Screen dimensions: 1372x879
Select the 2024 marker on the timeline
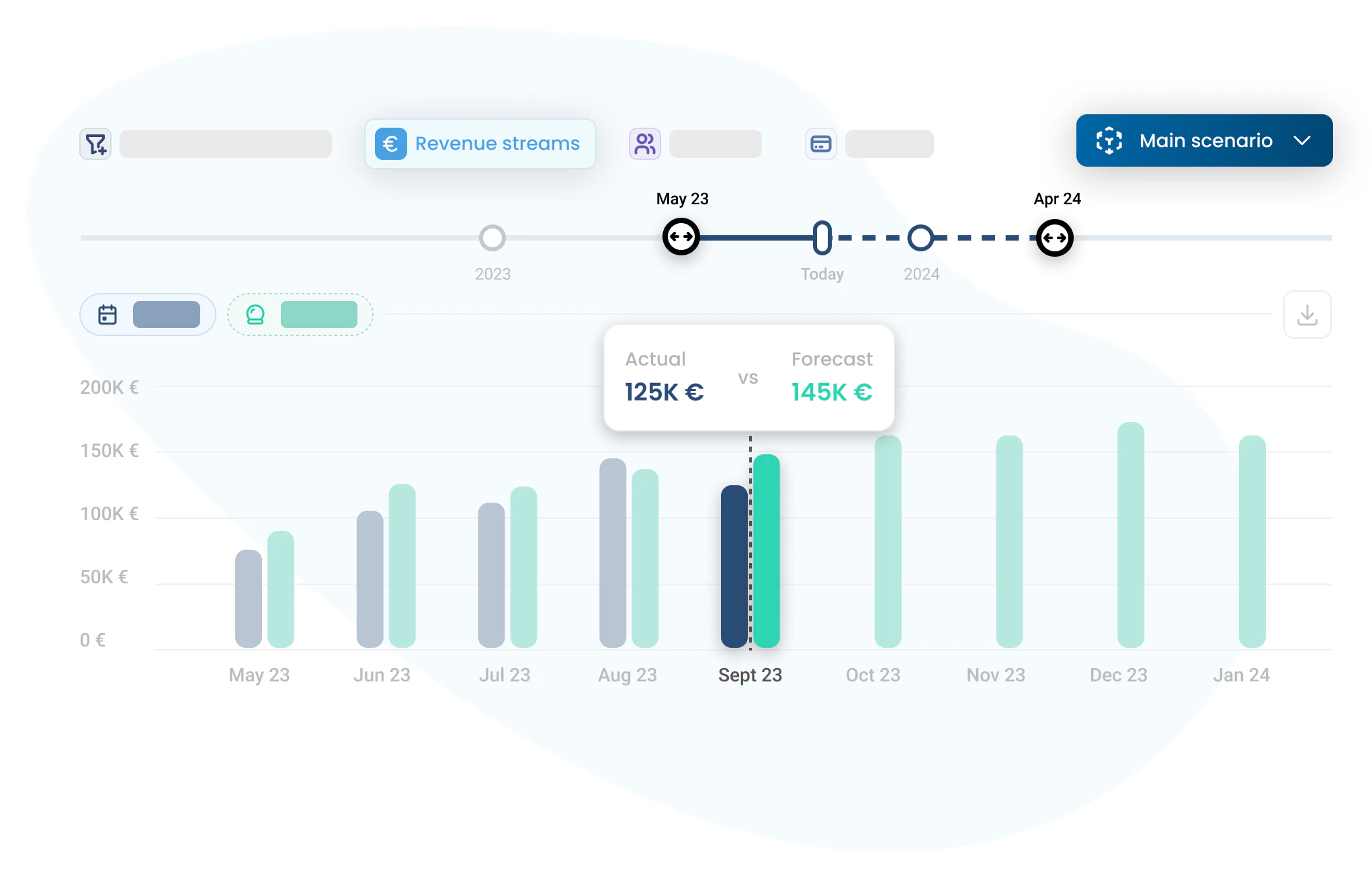click(x=921, y=237)
